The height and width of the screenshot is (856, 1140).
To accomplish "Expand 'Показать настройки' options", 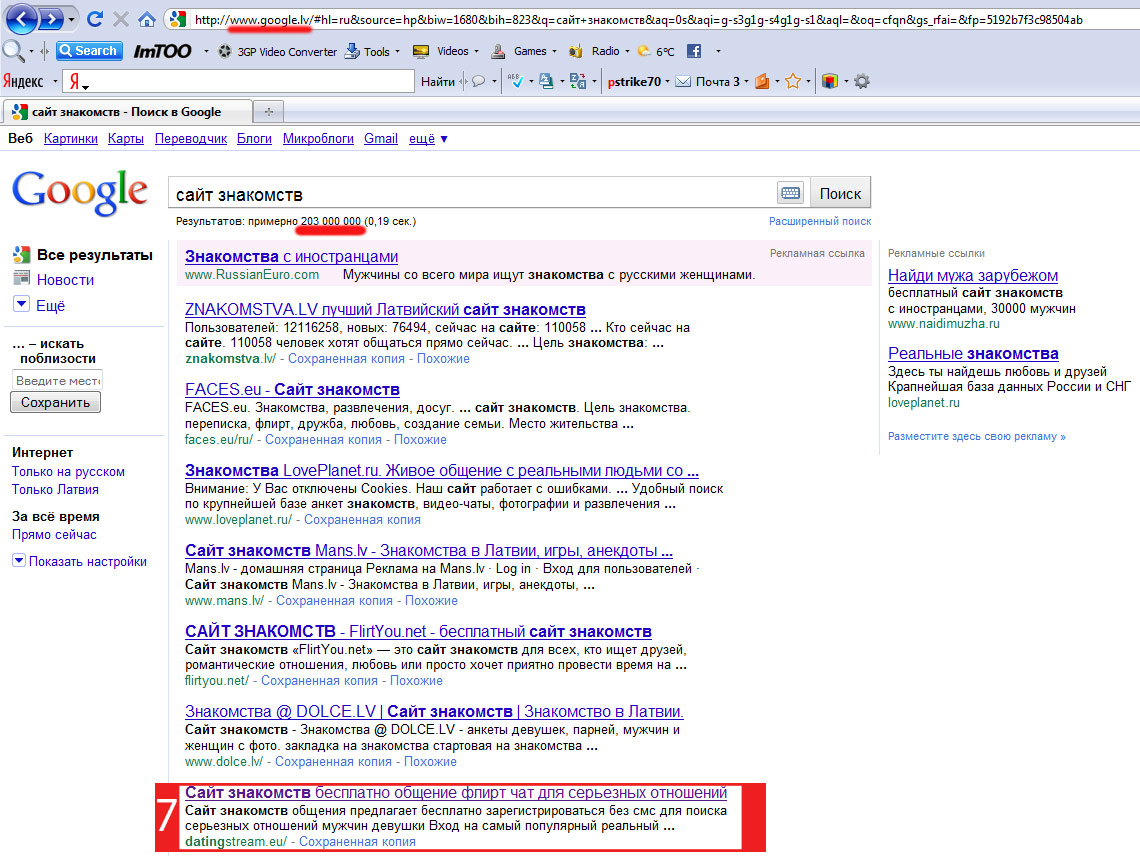I will coord(80,561).
